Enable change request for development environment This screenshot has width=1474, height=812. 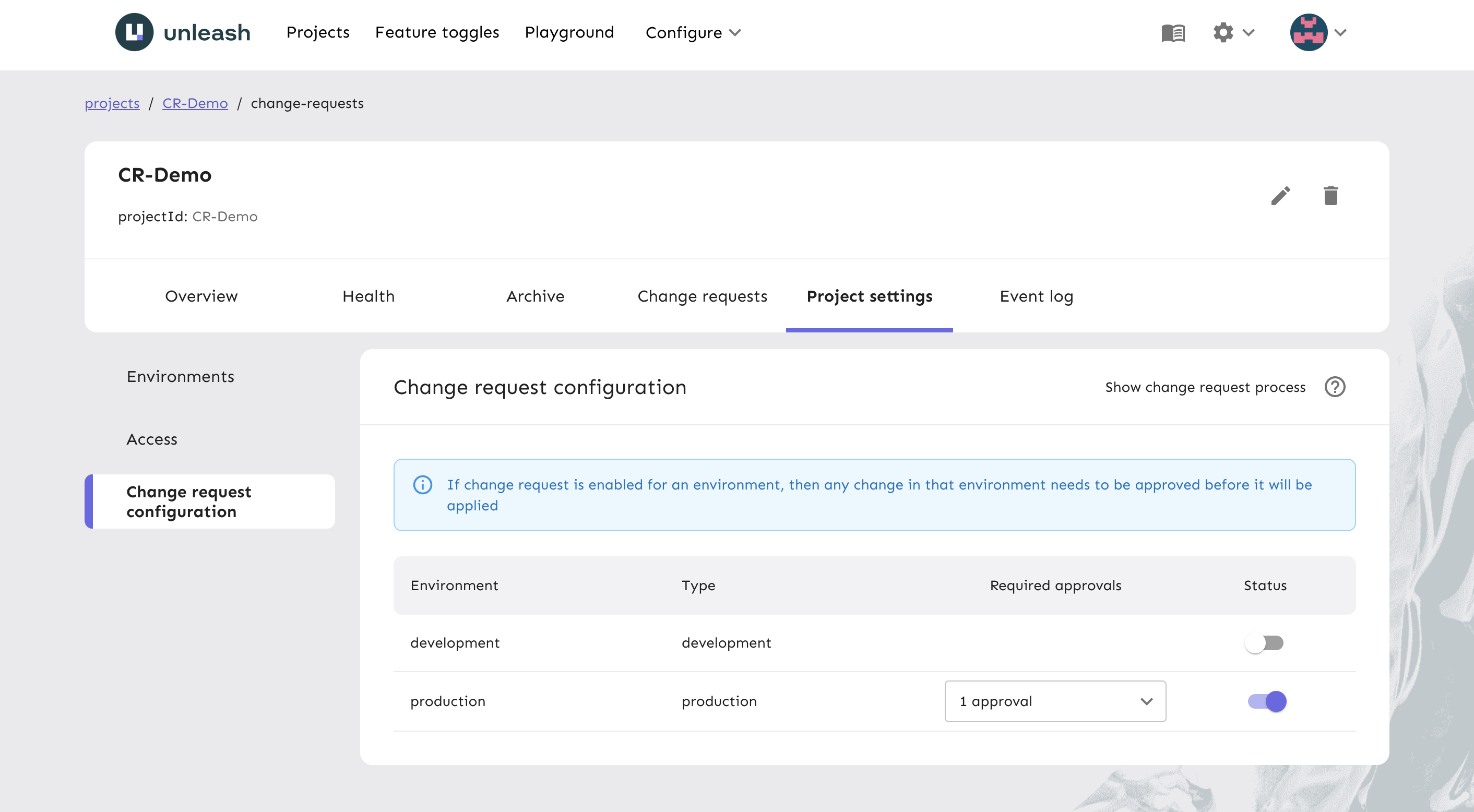pyautogui.click(x=1264, y=642)
